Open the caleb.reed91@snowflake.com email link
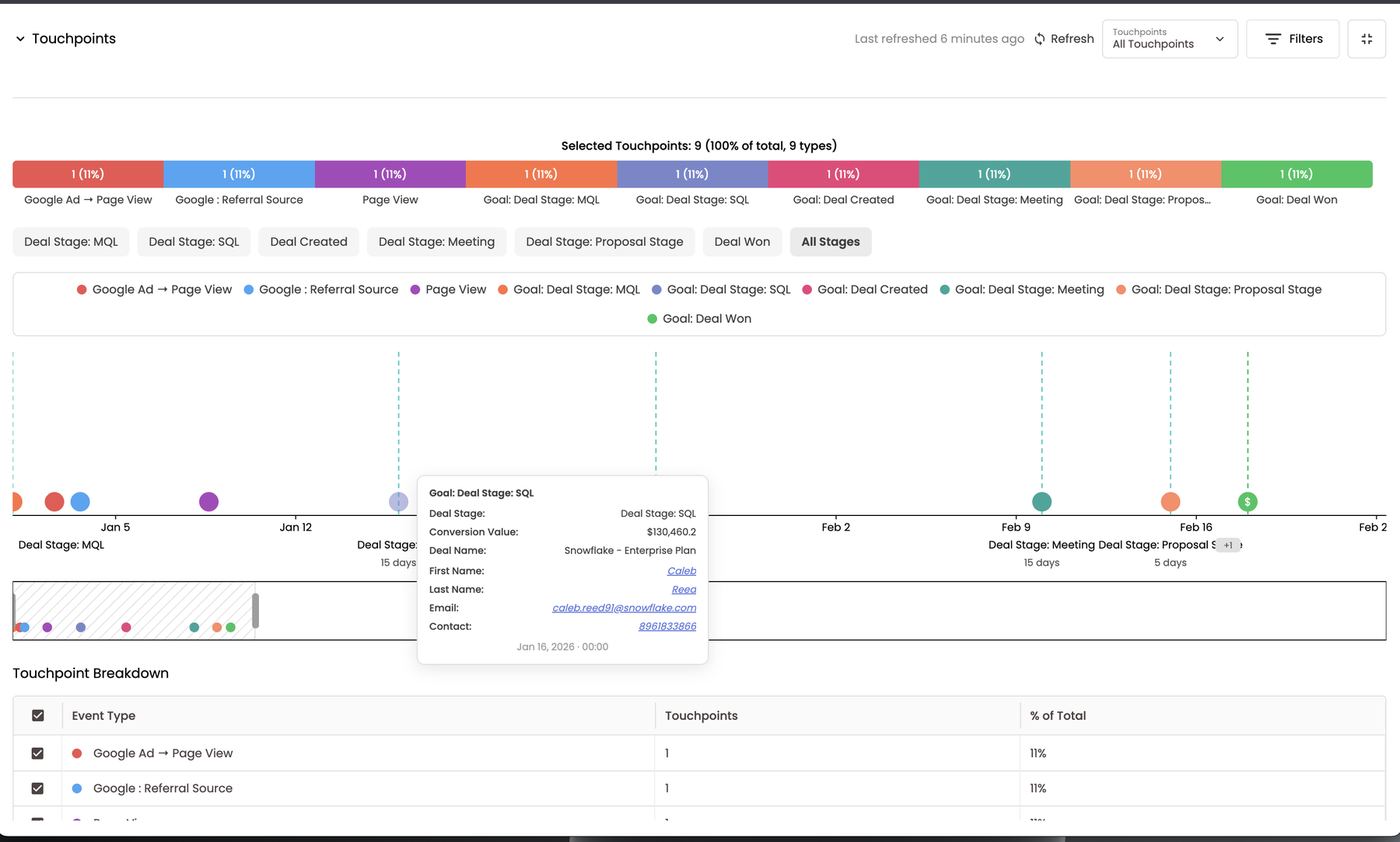 tap(624, 608)
